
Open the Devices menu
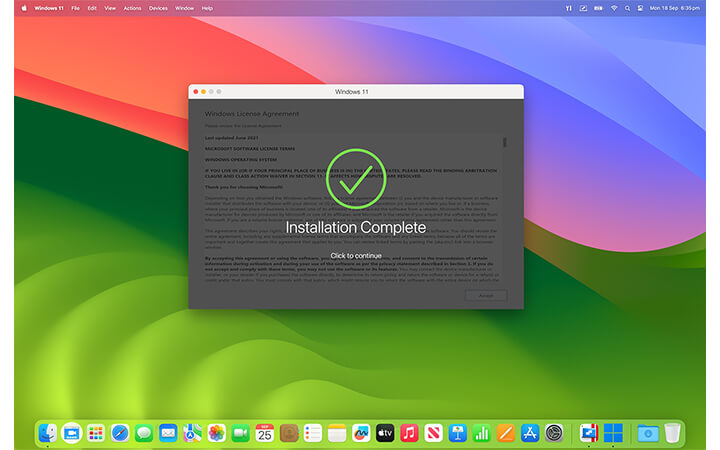158,8
